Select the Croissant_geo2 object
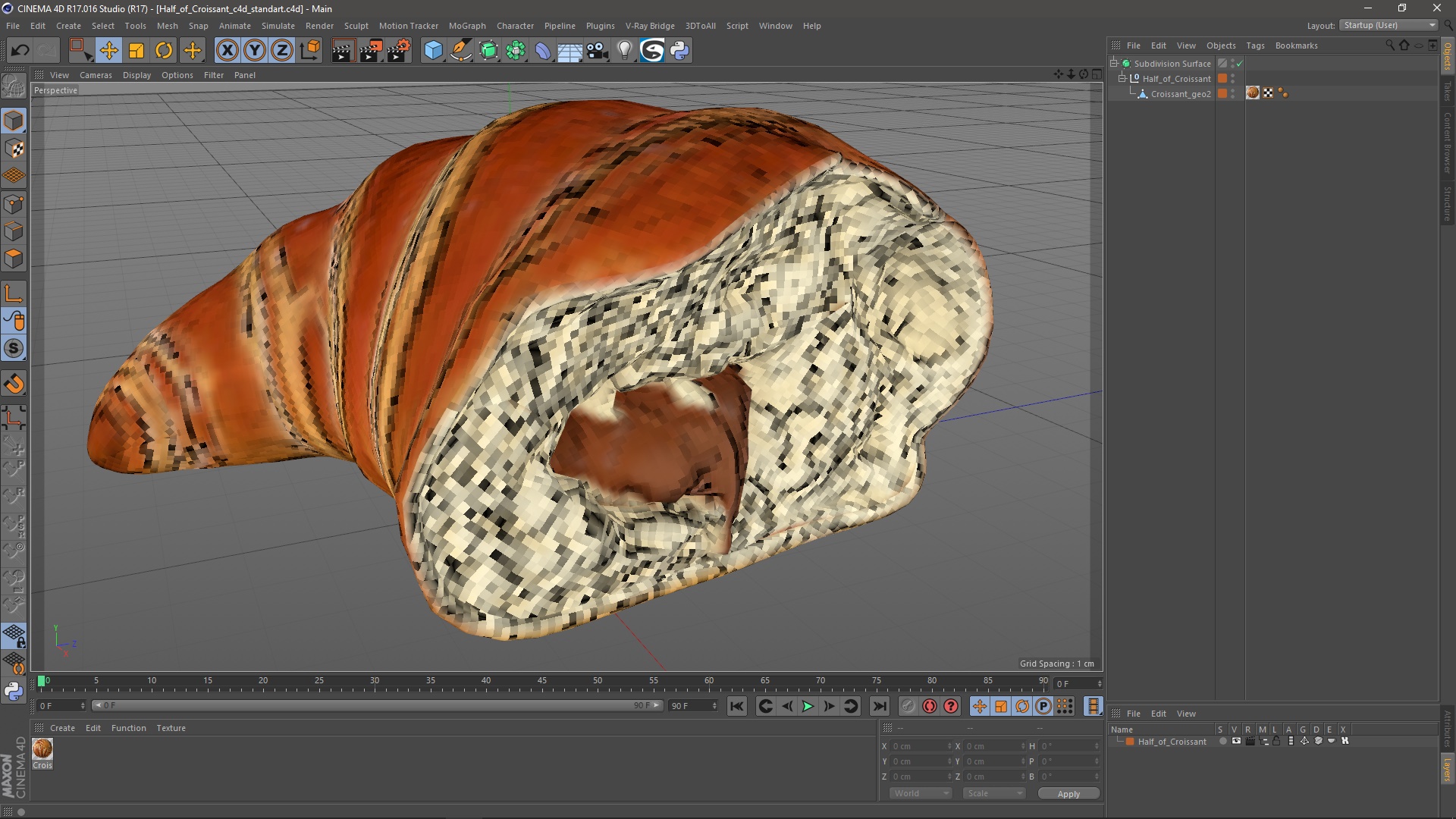Screen dimensions: 1456x819 (x=1181, y=94)
